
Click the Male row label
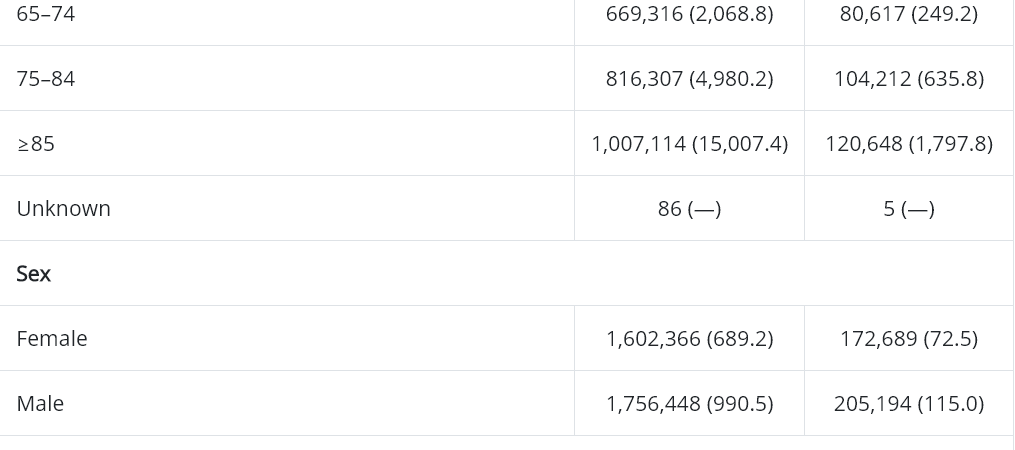coord(40,403)
